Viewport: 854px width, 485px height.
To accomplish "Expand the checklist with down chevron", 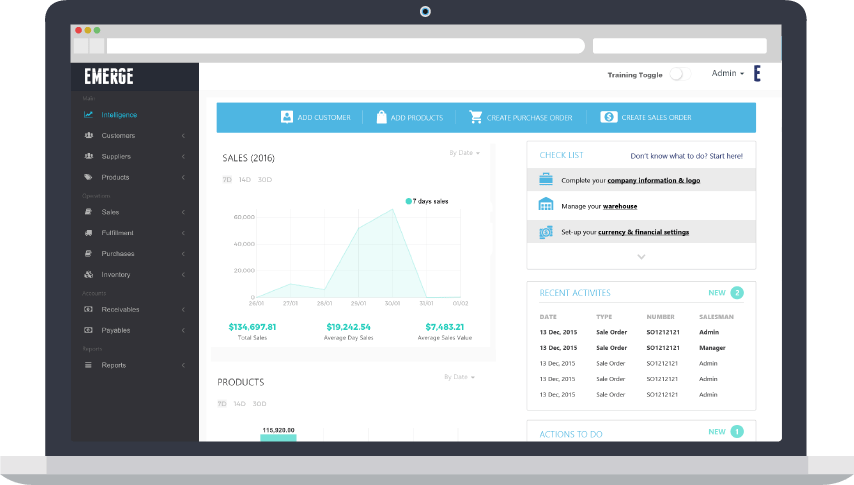I will click(641, 257).
